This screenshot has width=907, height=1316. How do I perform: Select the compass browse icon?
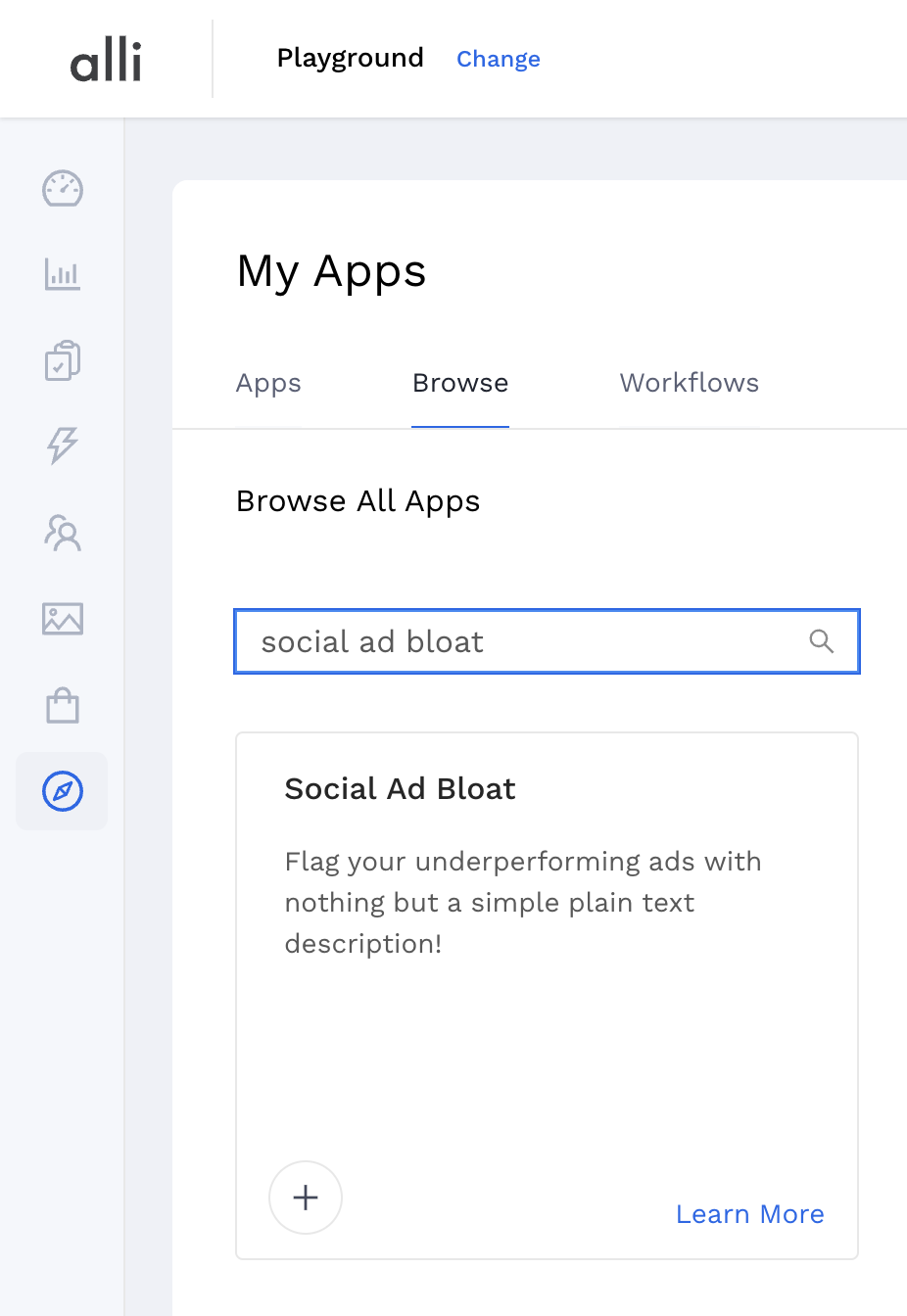click(62, 793)
